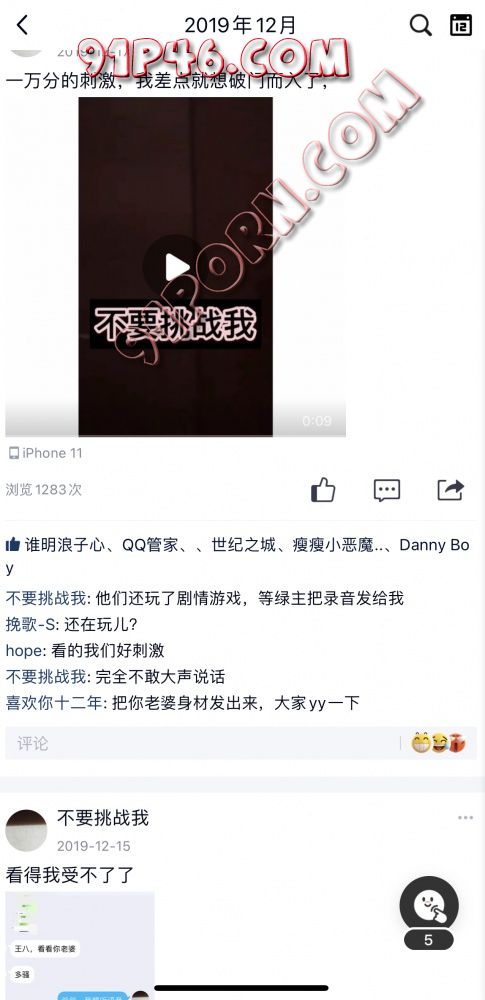
Task: Share the post via arrow icon
Action: [x=451, y=490]
